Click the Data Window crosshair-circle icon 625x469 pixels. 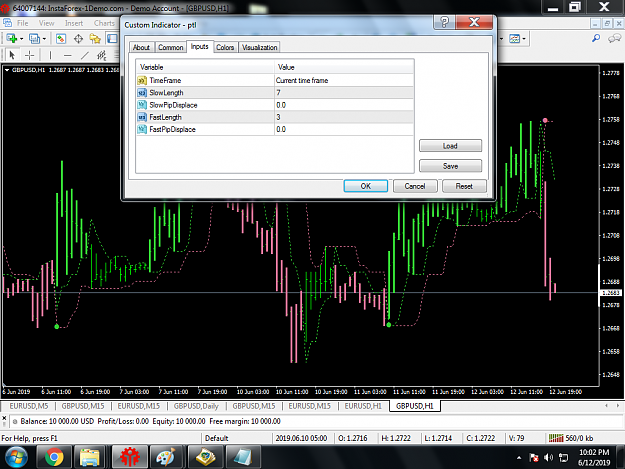(x=78, y=39)
